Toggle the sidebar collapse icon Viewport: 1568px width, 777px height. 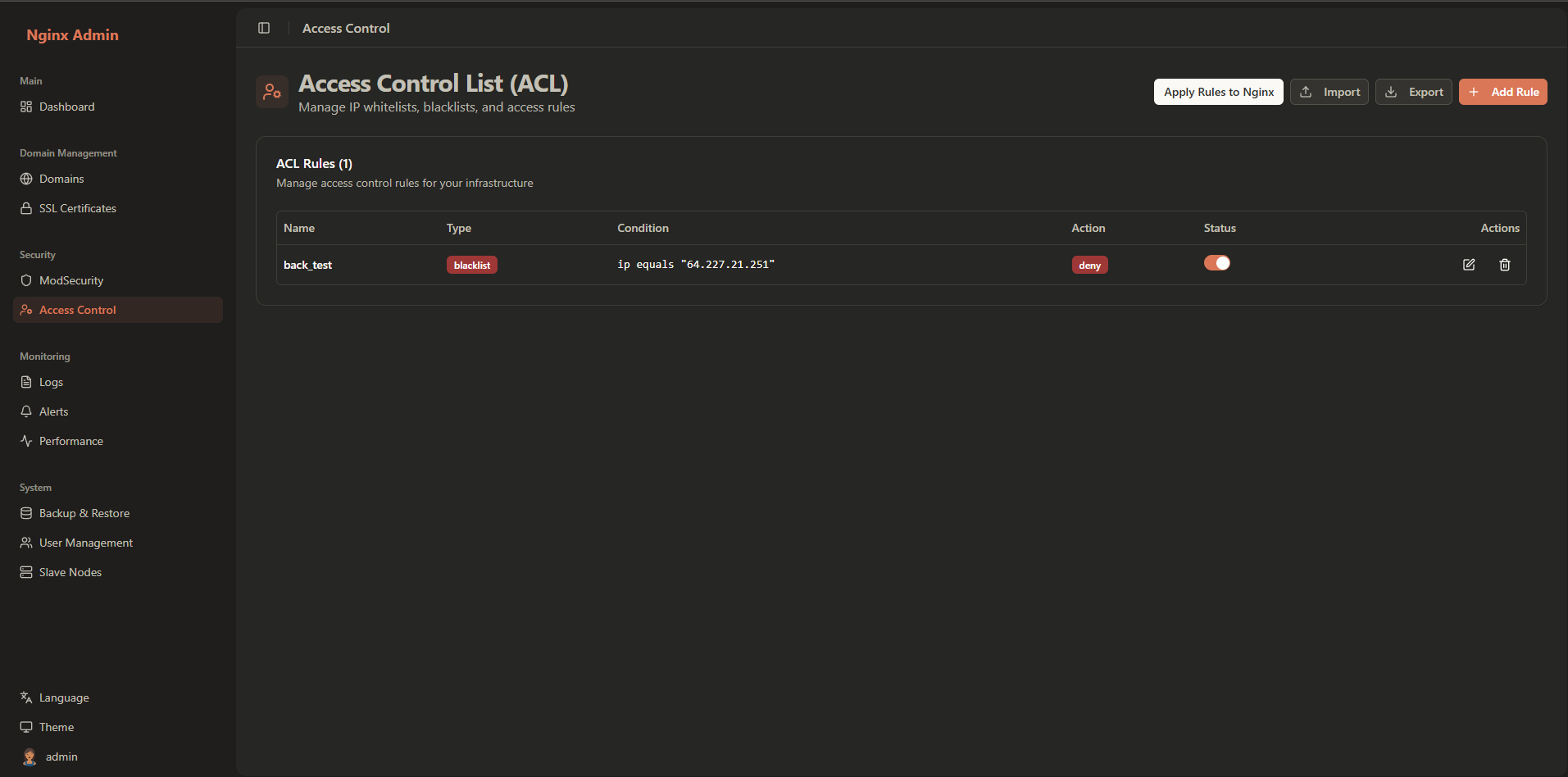pyautogui.click(x=264, y=28)
